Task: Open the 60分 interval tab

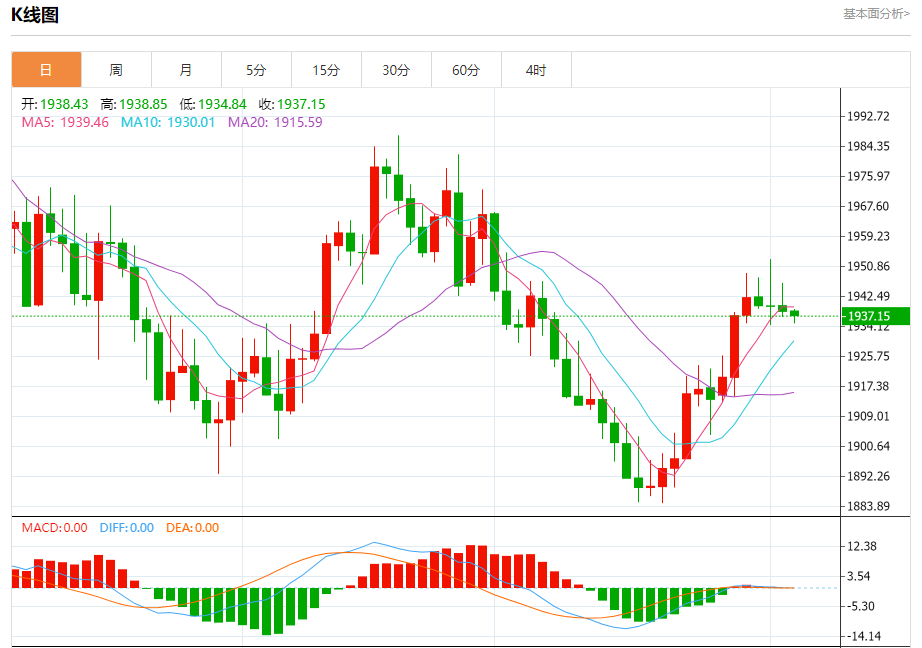Action: (x=466, y=70)
